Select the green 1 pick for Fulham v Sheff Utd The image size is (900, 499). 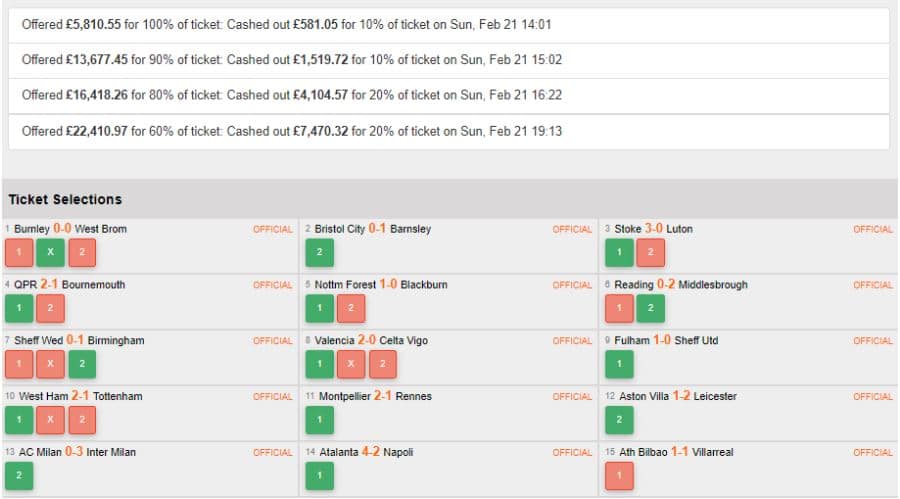(x=619, y=365)
